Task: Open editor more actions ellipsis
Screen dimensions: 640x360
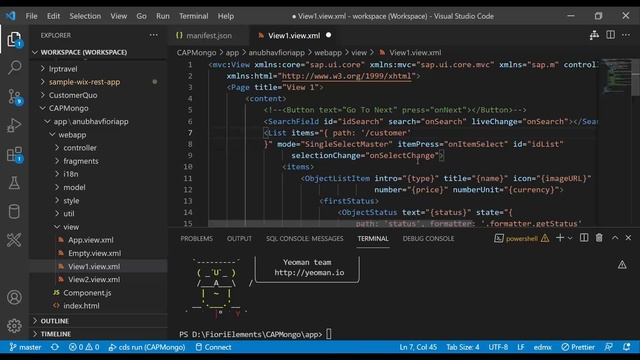Action: (x=626, y=35)
